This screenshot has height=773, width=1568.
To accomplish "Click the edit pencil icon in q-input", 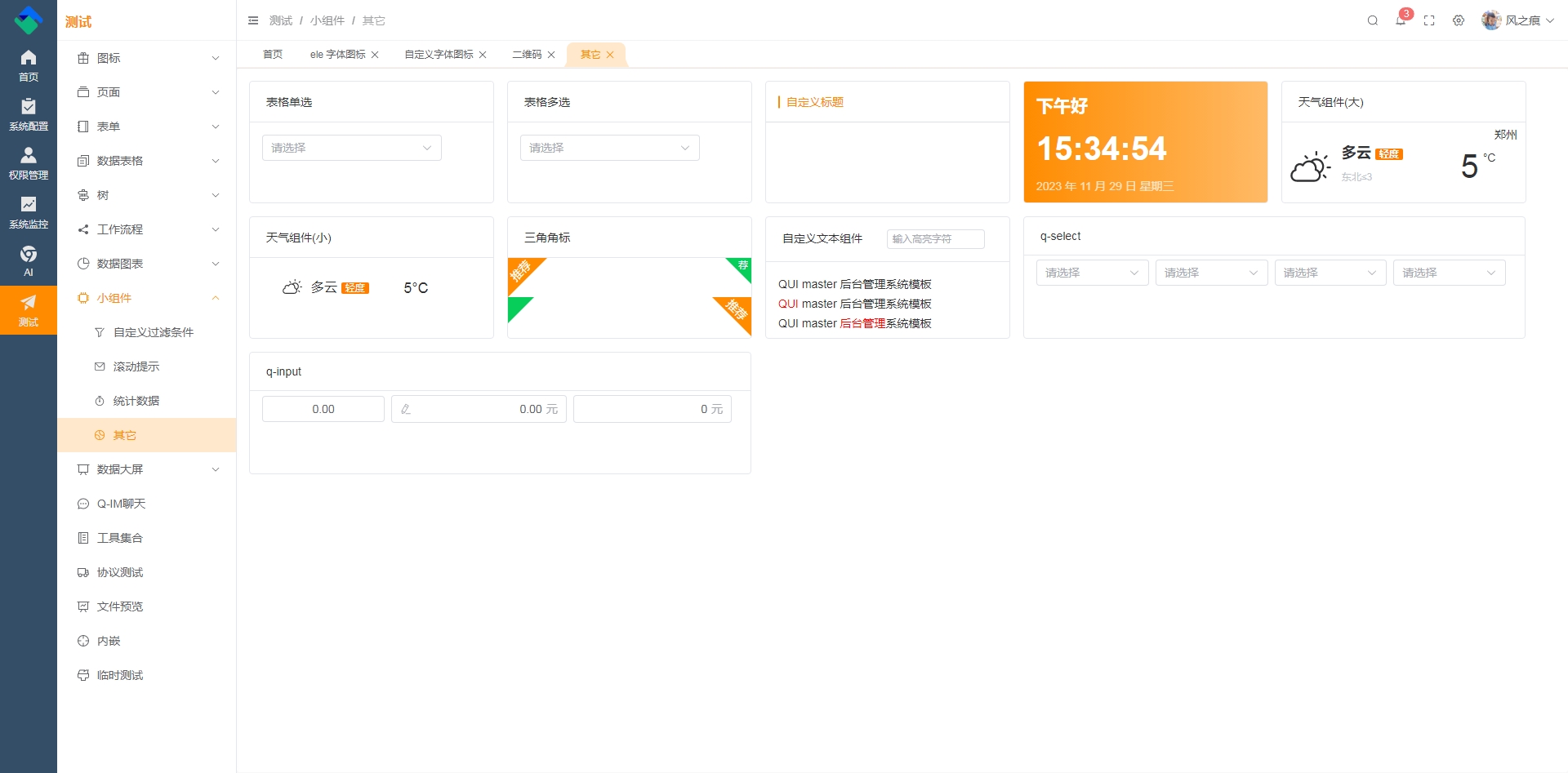I will pos(406,409).
